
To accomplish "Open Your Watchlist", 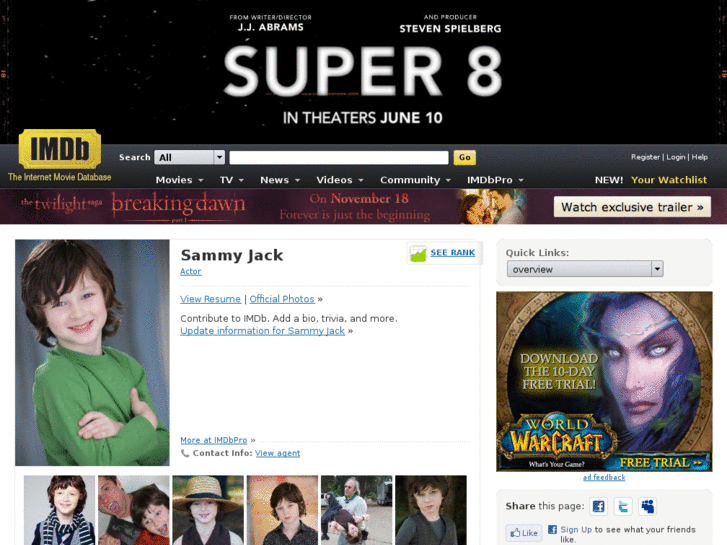I will coord(669,180).
